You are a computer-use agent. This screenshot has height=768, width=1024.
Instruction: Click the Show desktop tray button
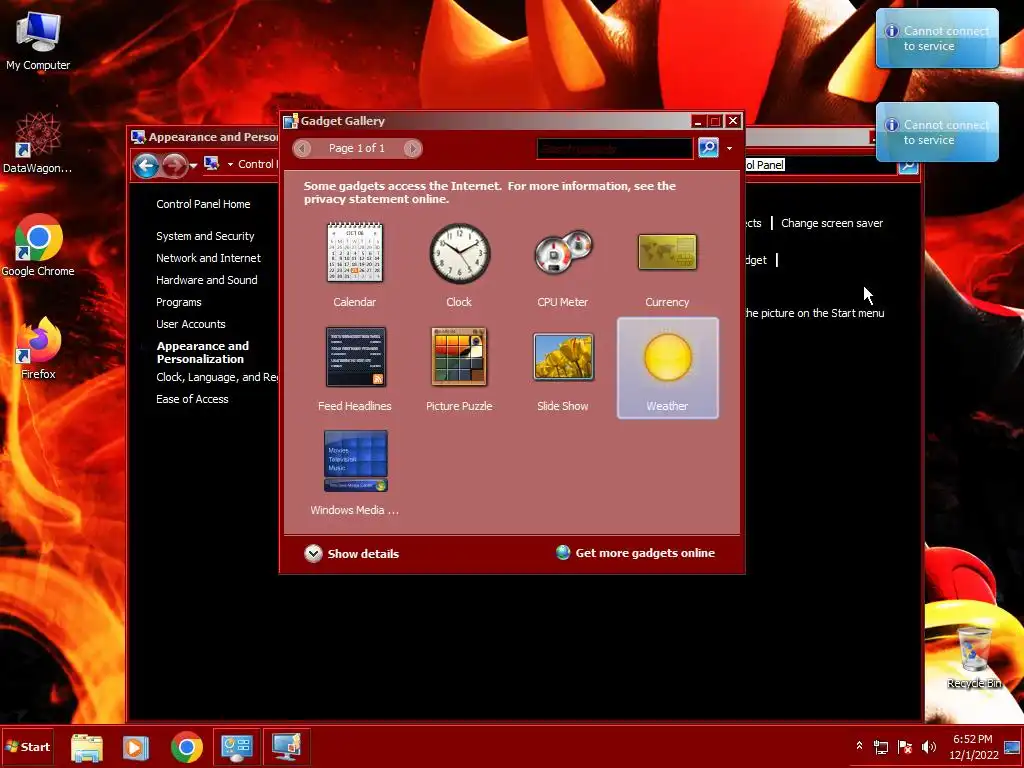coord(1013,747)
